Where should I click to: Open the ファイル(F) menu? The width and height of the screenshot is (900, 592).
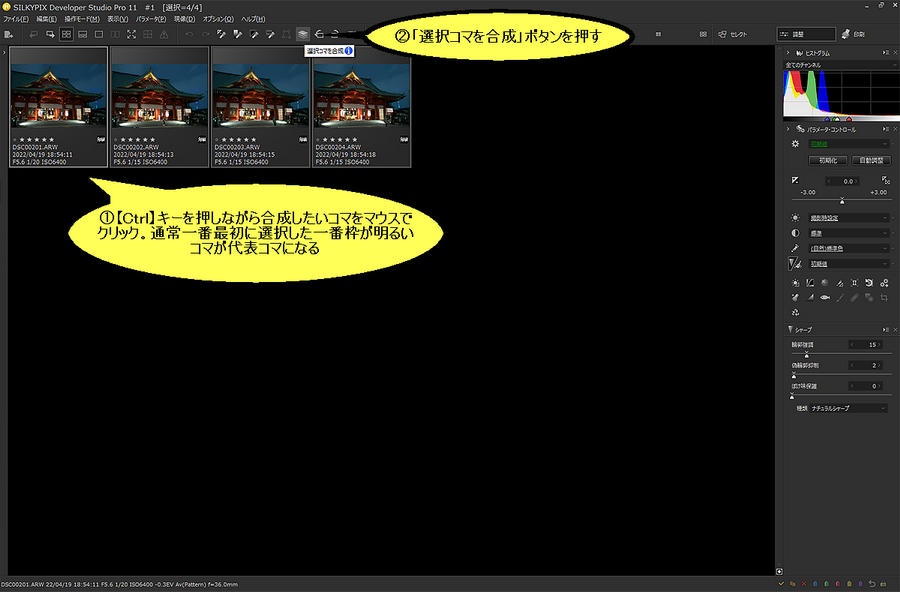[16, 19]
